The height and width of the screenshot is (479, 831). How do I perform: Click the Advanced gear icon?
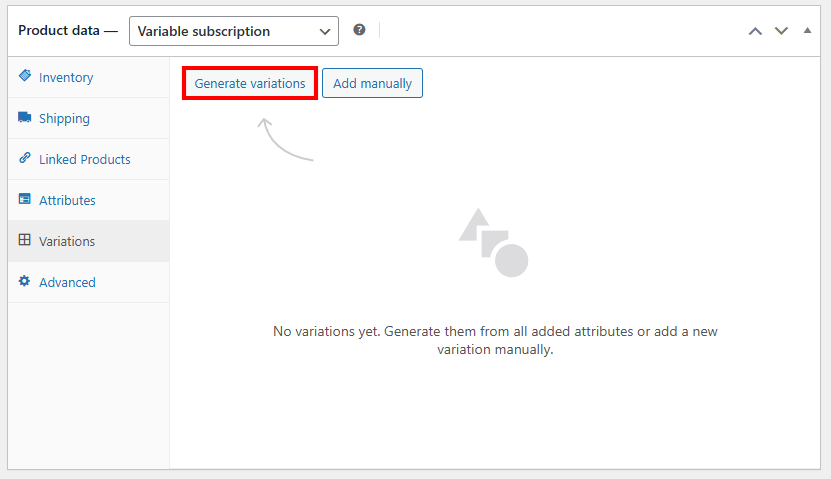pos(25,282)
